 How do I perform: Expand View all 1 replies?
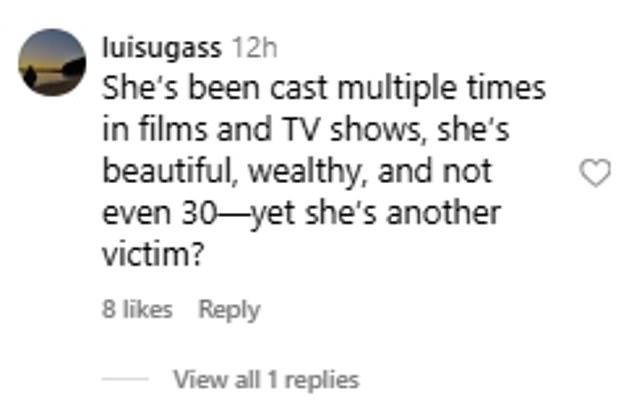pyautogui.click(x=265, y=380)
